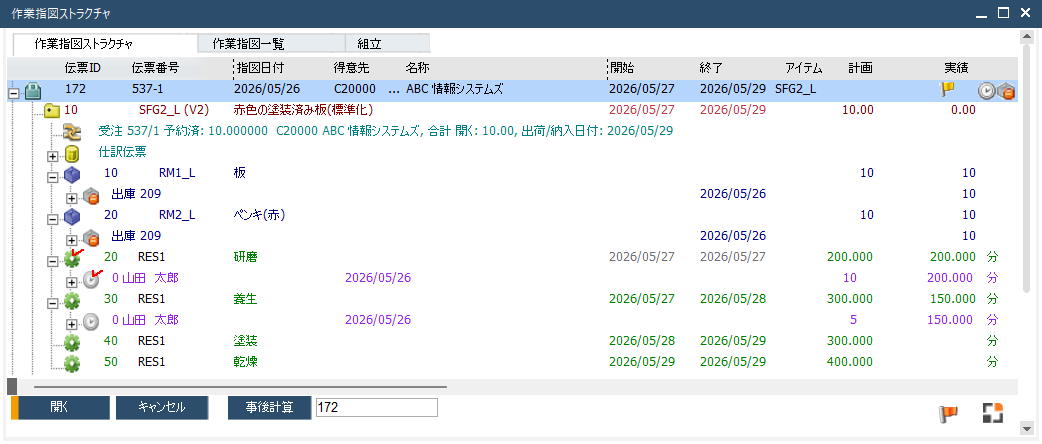Click the 終了 column header
The width and height of the screenshot is (1042, 444).
click(x=710, y=68)
